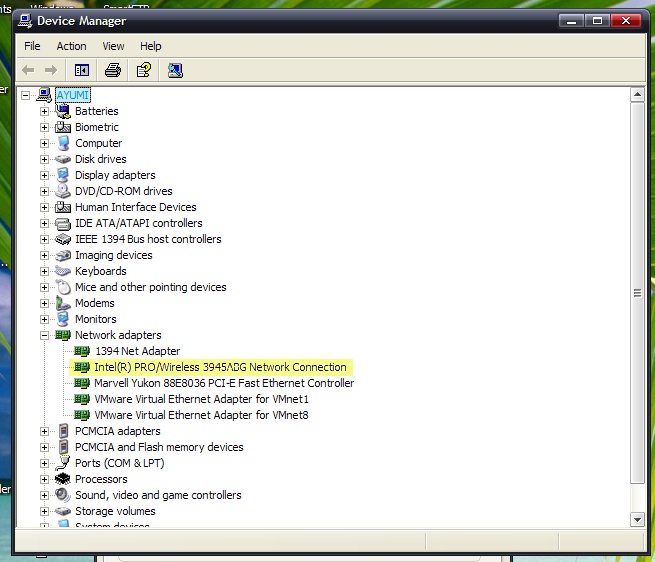Screen dimensions: 655x562
Task: Select Intel(R) PRO/Wireless 3945ABG Network Connection
Action: (x=220, y=367)
